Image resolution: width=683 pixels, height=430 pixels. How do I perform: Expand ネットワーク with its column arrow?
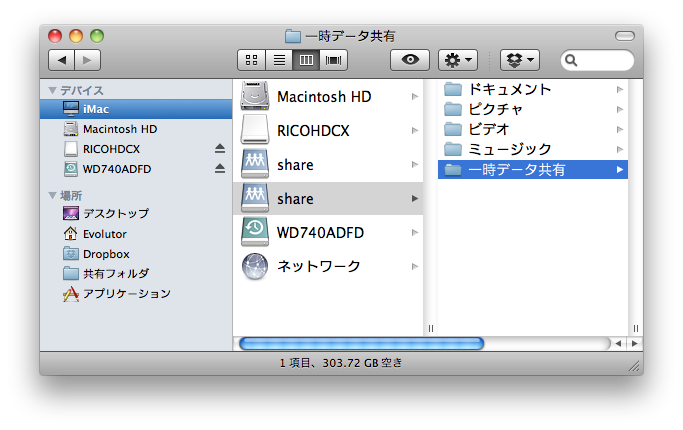coord(415,266)
